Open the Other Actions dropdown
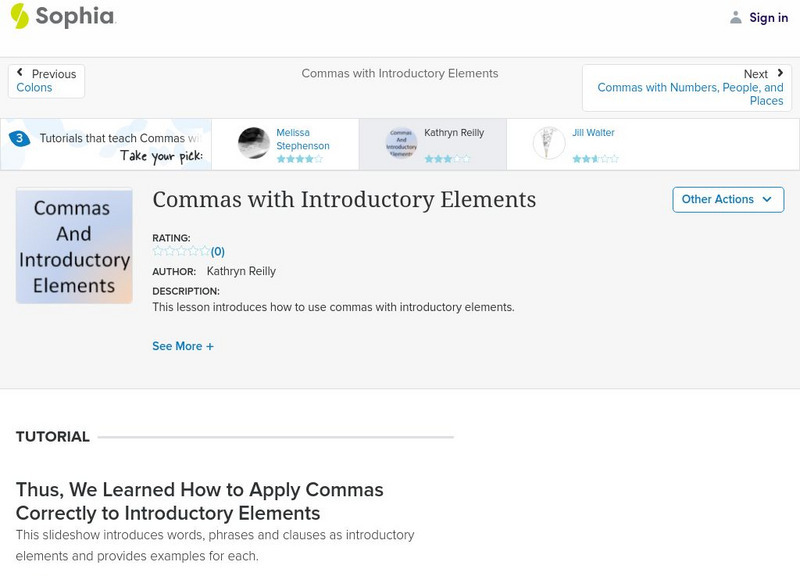 (x=728, y=199)
